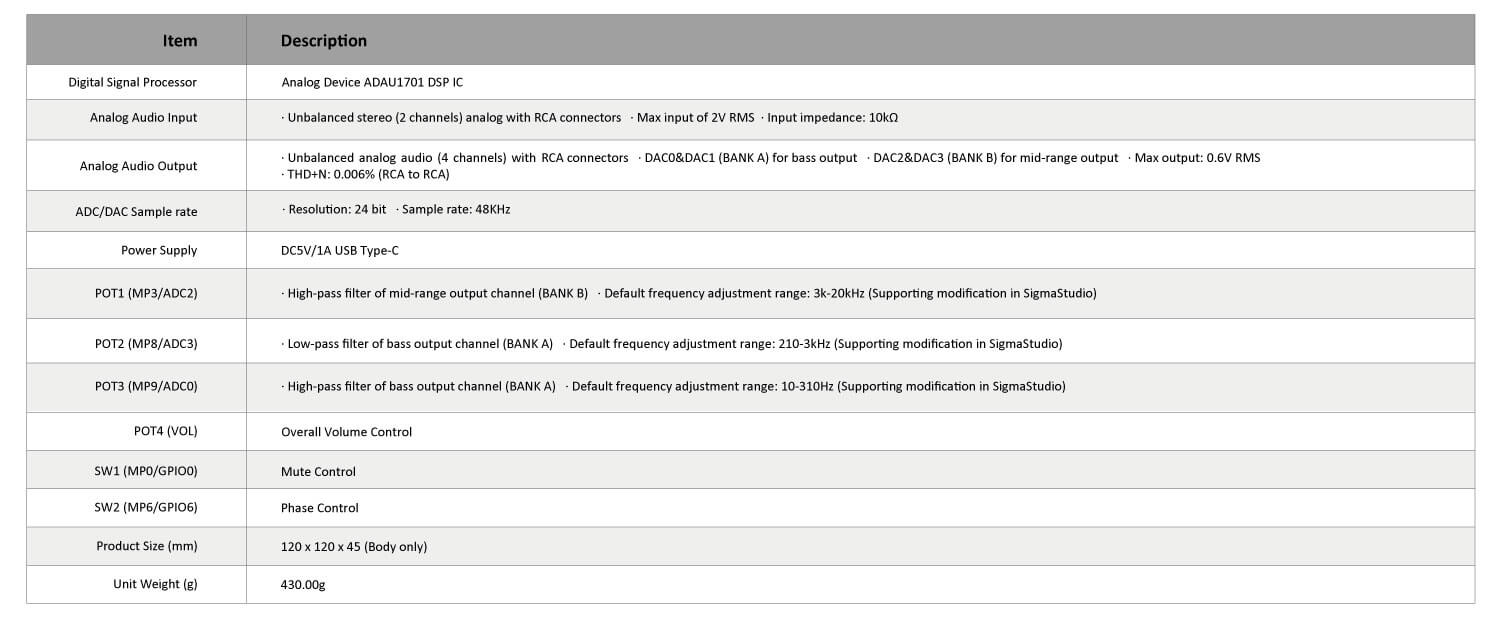The width and height of the screenshot is (1495, 623).
Task: Click the THD+N 0.006% specification line
Action: coord(365,174)
